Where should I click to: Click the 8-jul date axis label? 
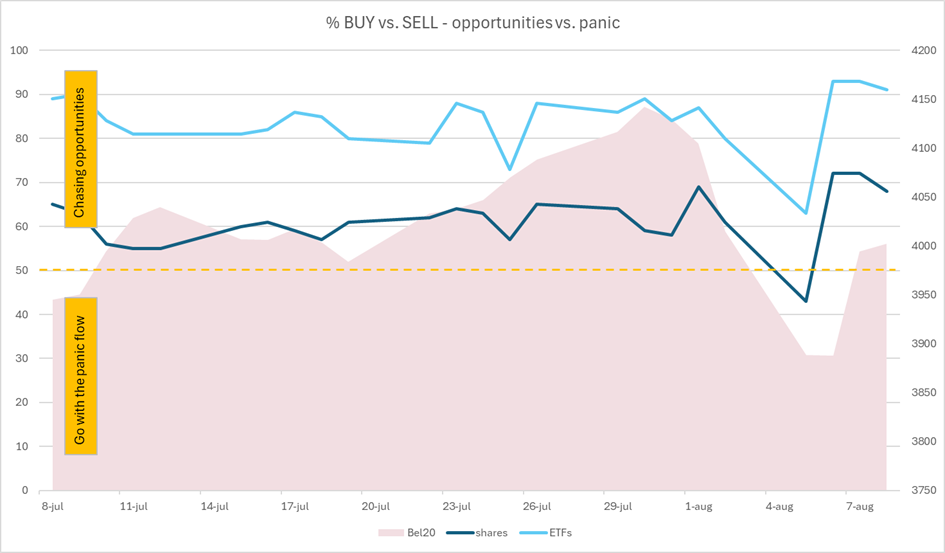click(52, 507)
